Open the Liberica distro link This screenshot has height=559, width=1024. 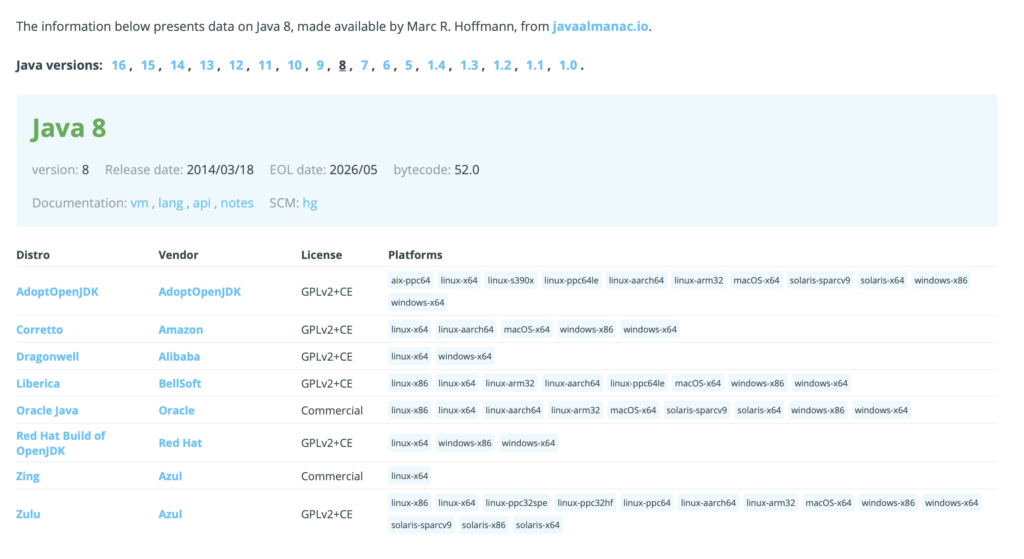tap(38, 383)
